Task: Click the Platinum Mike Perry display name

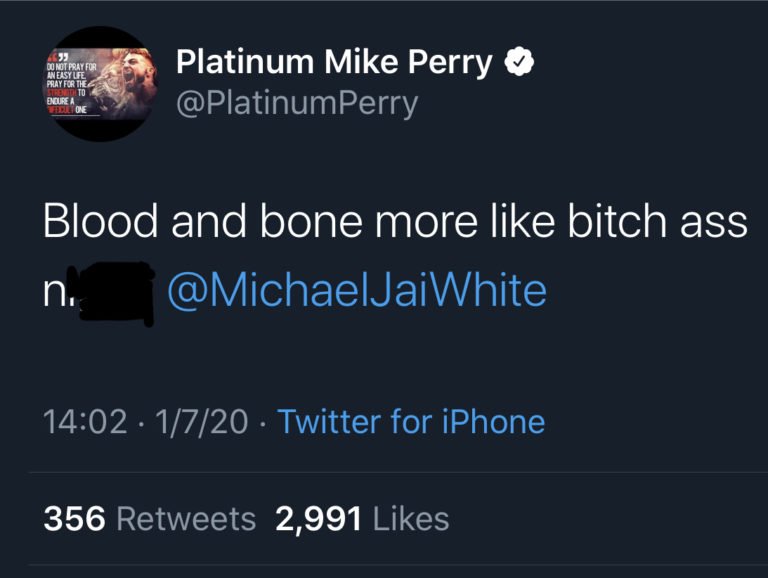Action: pos(334,63)
